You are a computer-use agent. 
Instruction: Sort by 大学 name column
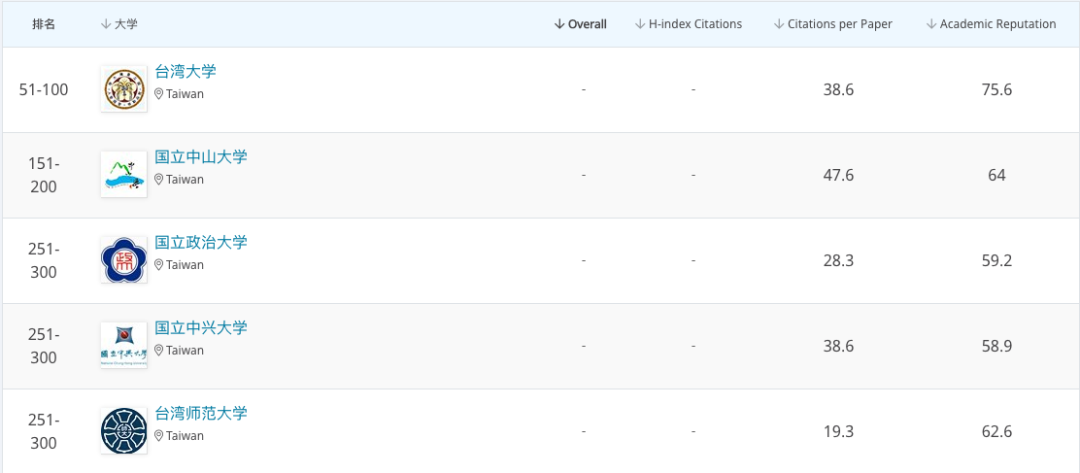(119, 24)
